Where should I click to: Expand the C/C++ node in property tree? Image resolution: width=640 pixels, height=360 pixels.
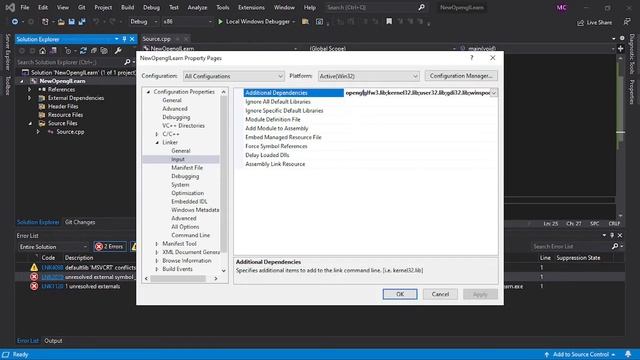click(x=157, y=134)
